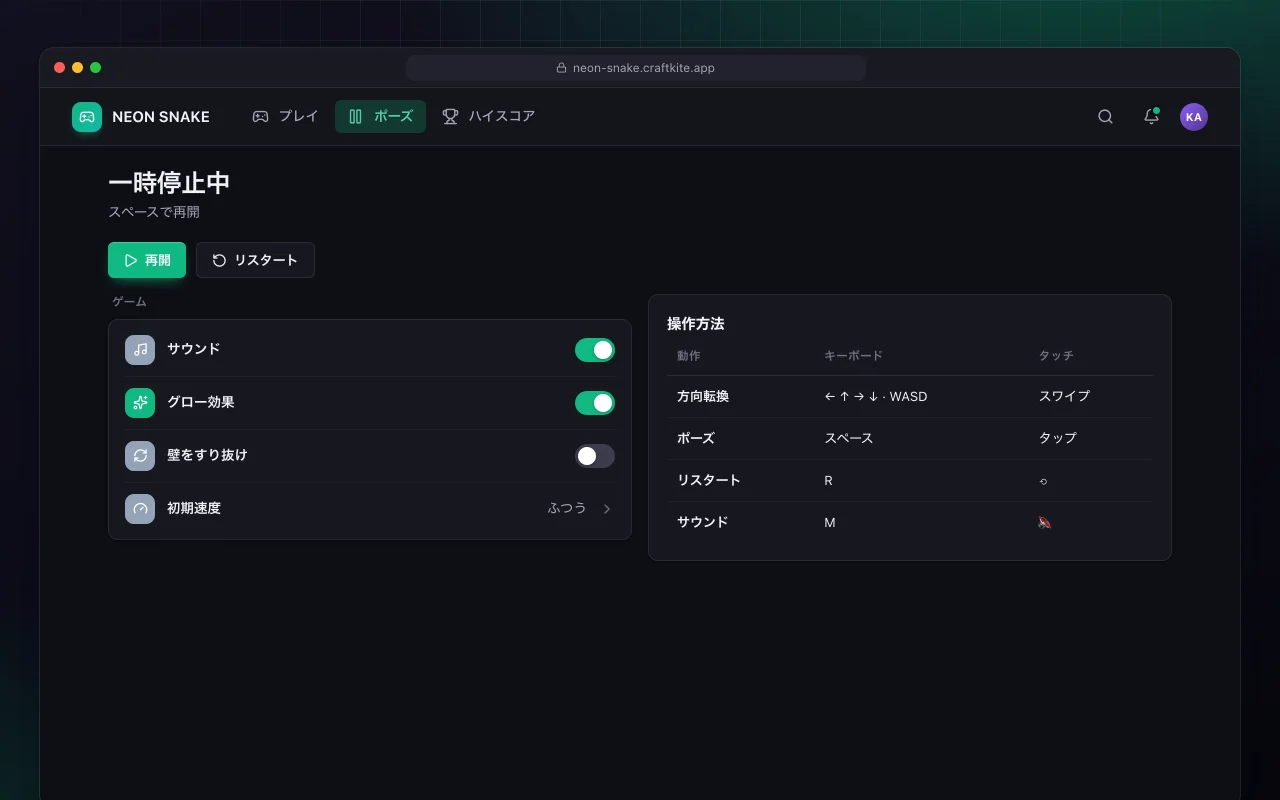Go to the プレイ tab
Screen dimensions: 1280x800
(285, 117)
